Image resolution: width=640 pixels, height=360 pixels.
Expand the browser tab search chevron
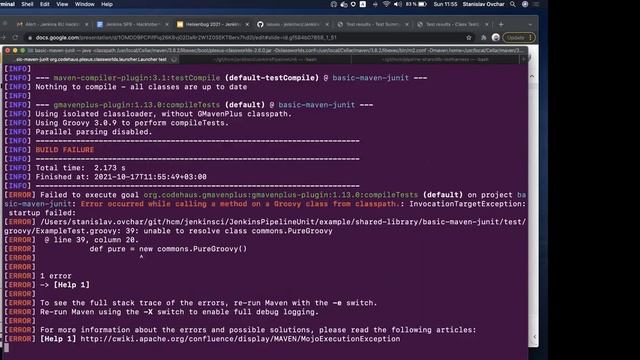point(530,24)
